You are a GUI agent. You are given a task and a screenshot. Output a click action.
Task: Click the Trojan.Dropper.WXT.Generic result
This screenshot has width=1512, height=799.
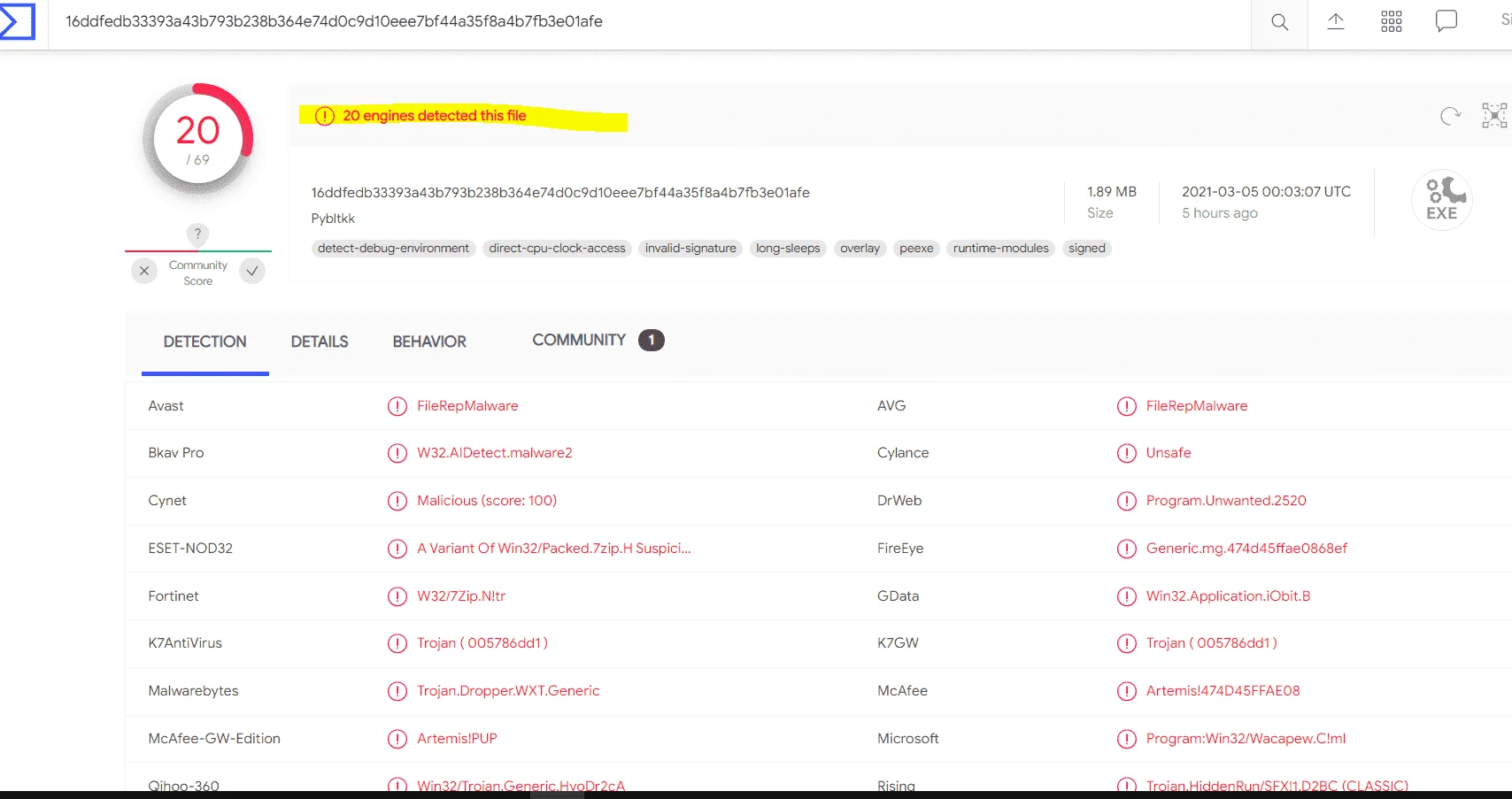(x=508, y=691)
